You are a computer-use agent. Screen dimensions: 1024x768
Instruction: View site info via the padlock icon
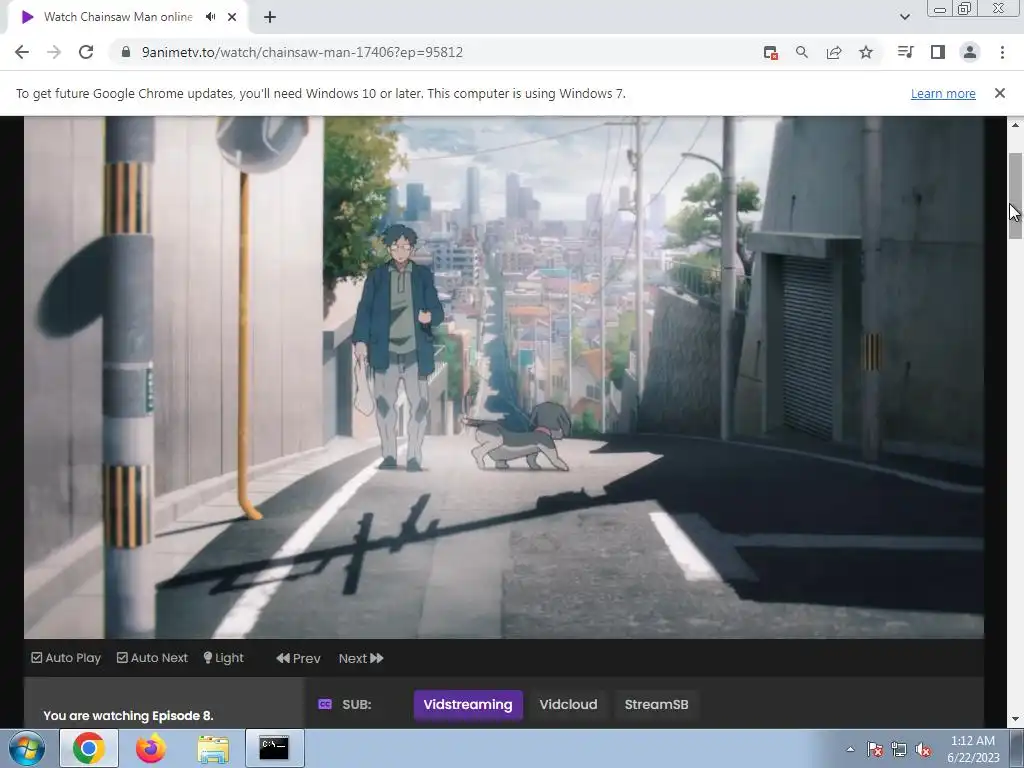[126, 52]
